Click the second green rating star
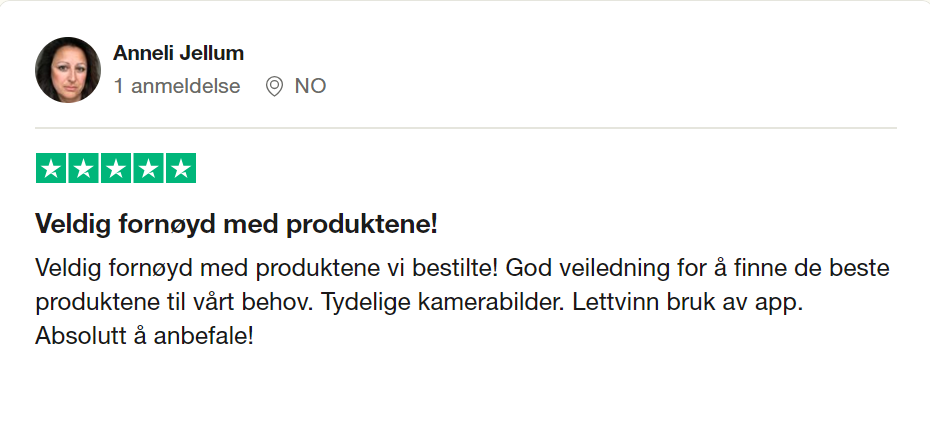This screenshot has width=930, height=430. tap(83, 169)
